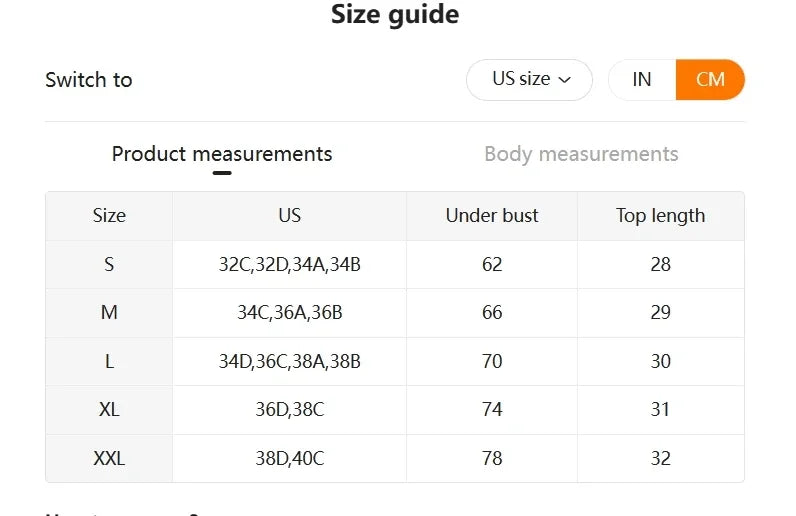Click the chevron arrow beside US size
This screenshot has width=796, height=516.
coord(565,80)
